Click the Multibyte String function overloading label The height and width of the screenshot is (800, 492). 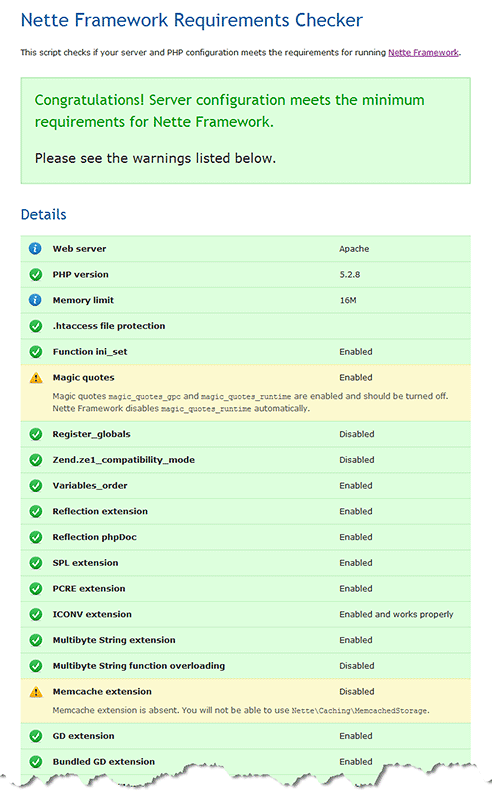tap(139, 666)
